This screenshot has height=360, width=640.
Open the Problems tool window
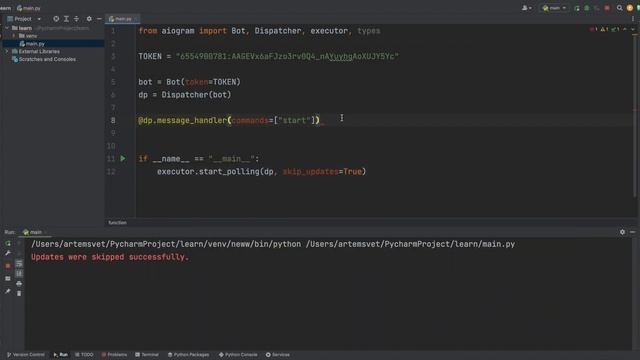[x=114, y=355]
